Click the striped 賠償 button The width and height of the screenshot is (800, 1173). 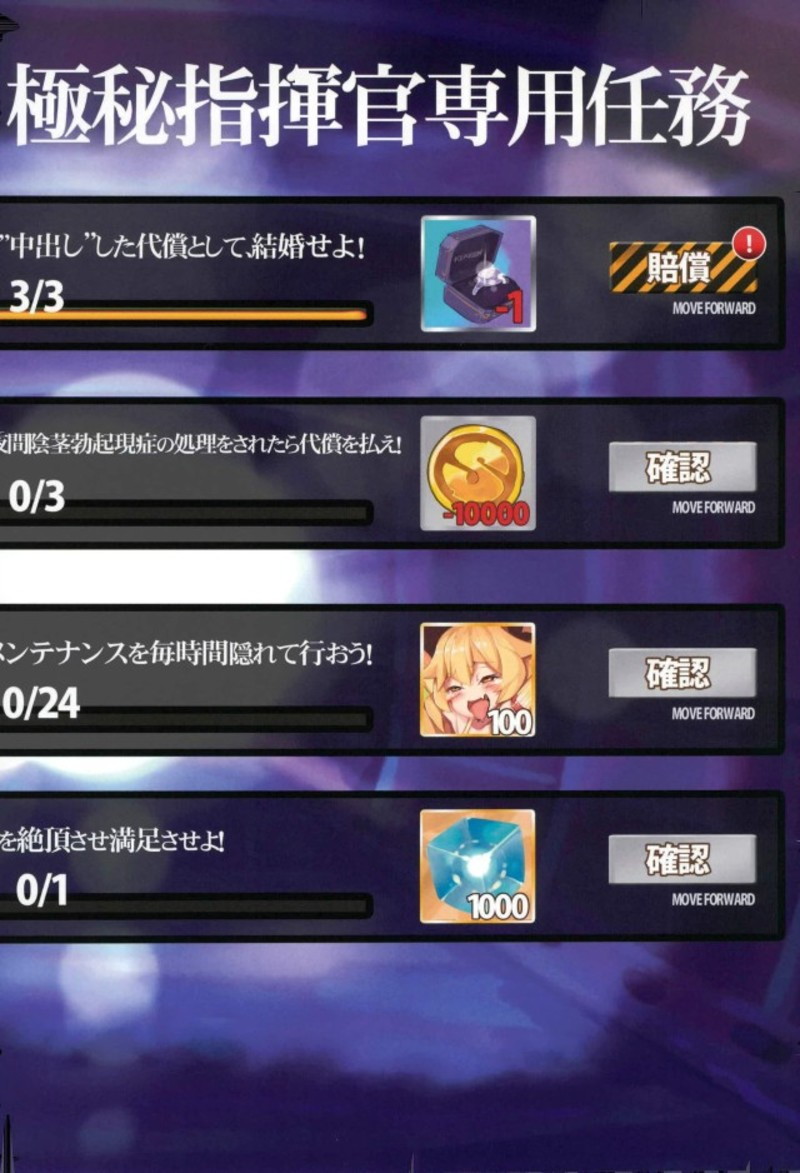pos(682,268)
